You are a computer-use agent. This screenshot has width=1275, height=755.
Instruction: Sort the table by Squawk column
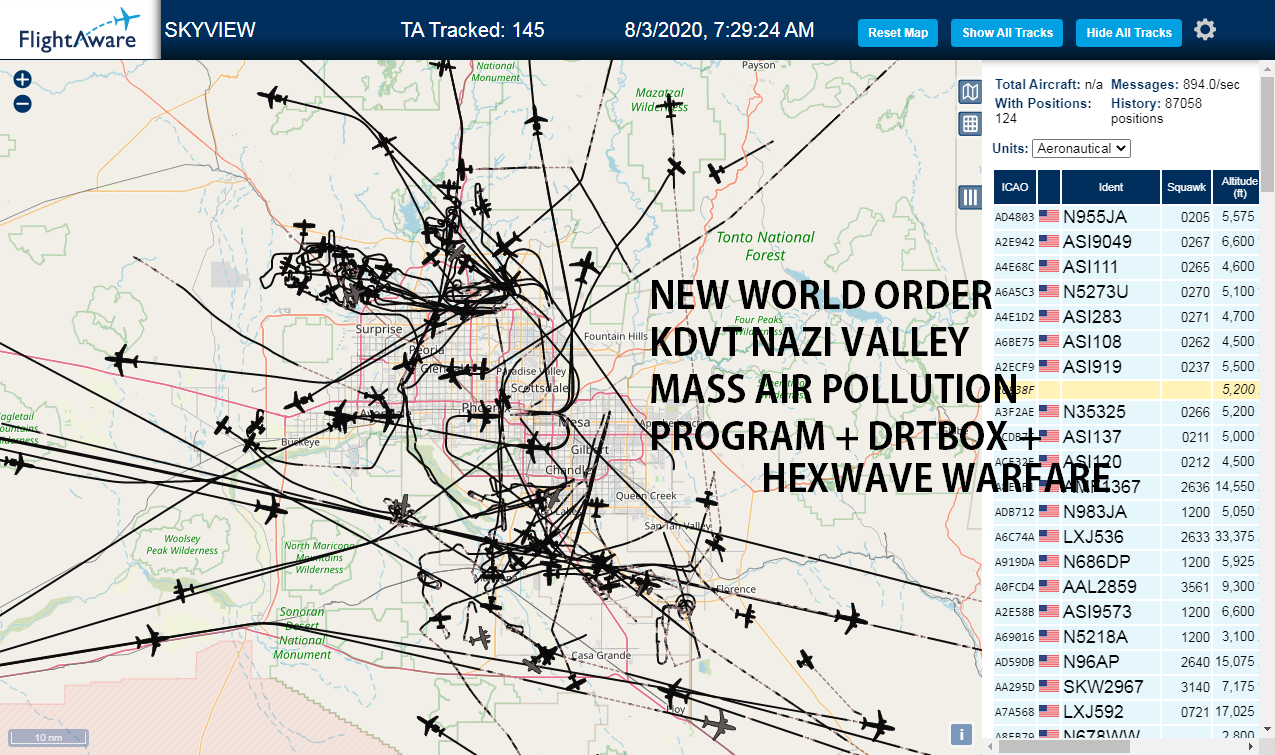[1187, 187]
